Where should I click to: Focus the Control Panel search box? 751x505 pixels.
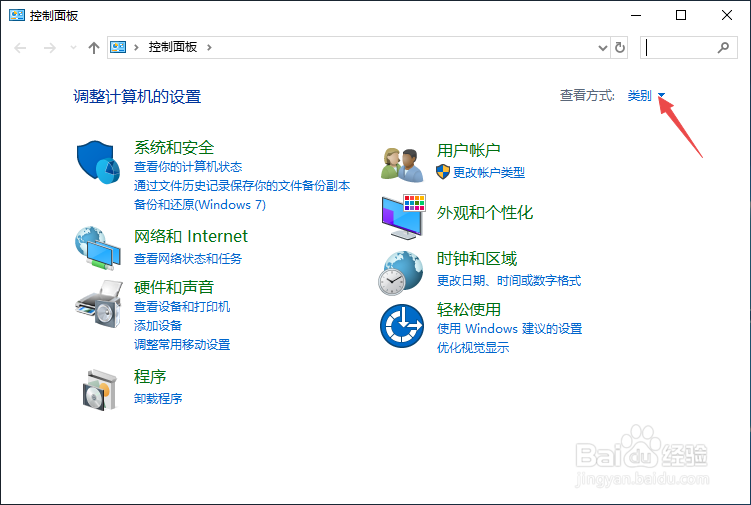(x=689, y=47)
